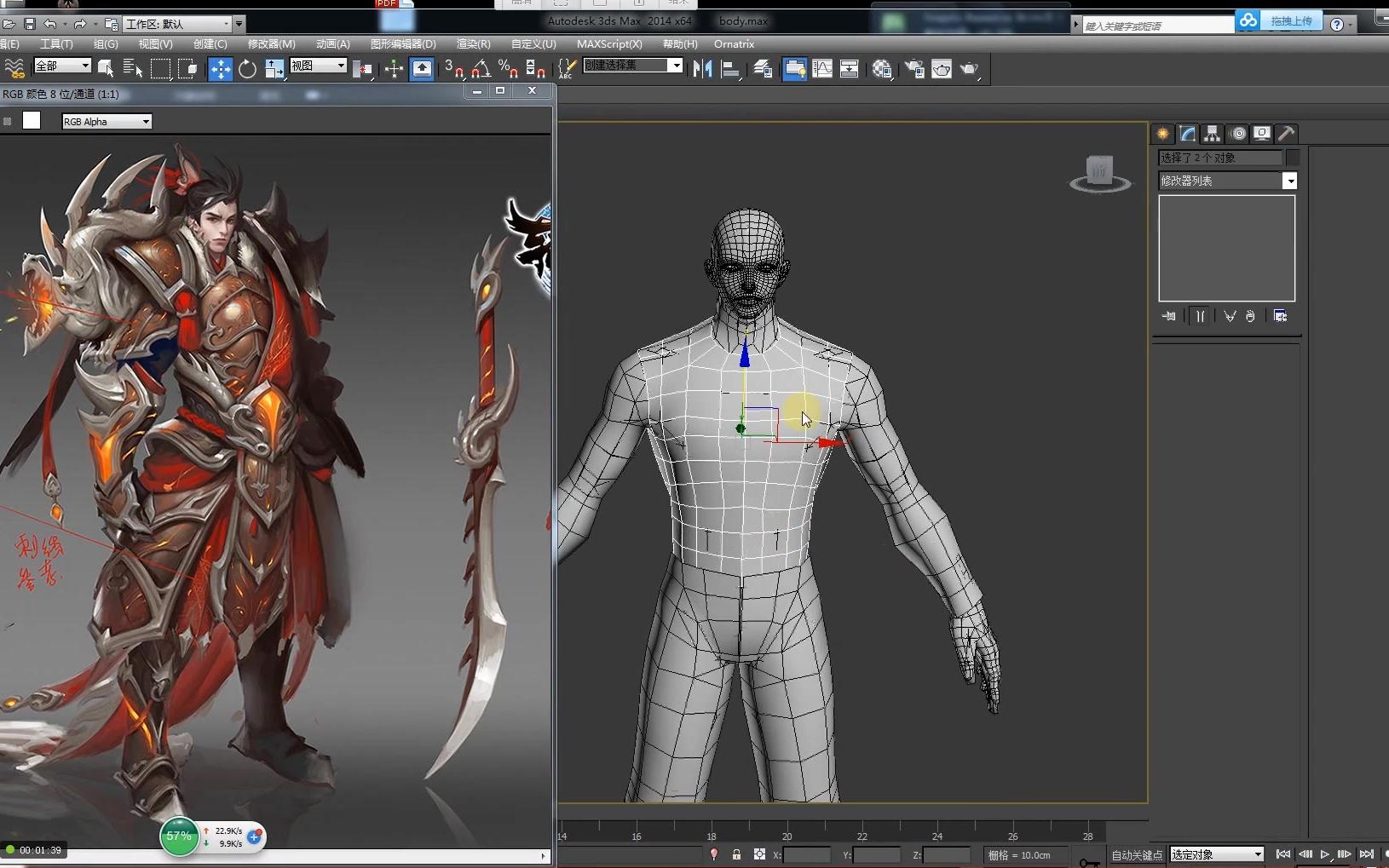Click the Save File floppy icon
This screenshot has width=1389, height=868.
[x=30, y=24]
